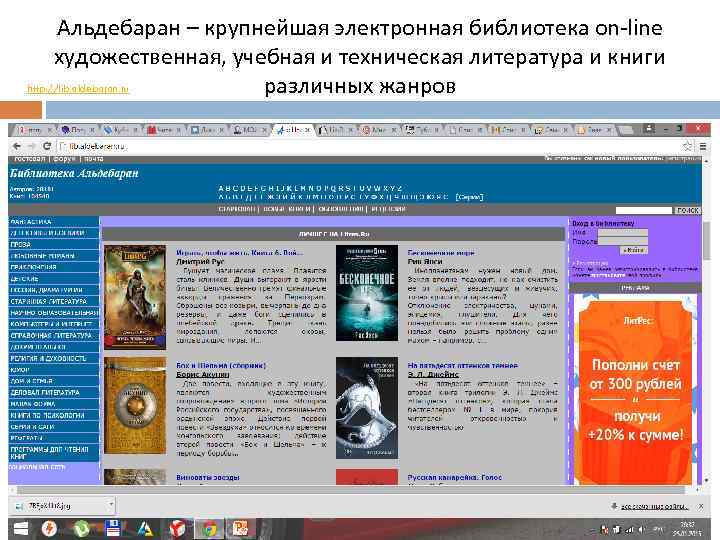Open the PowerPoint icon in the taskbar
The image size is (720, 540).
240,529
